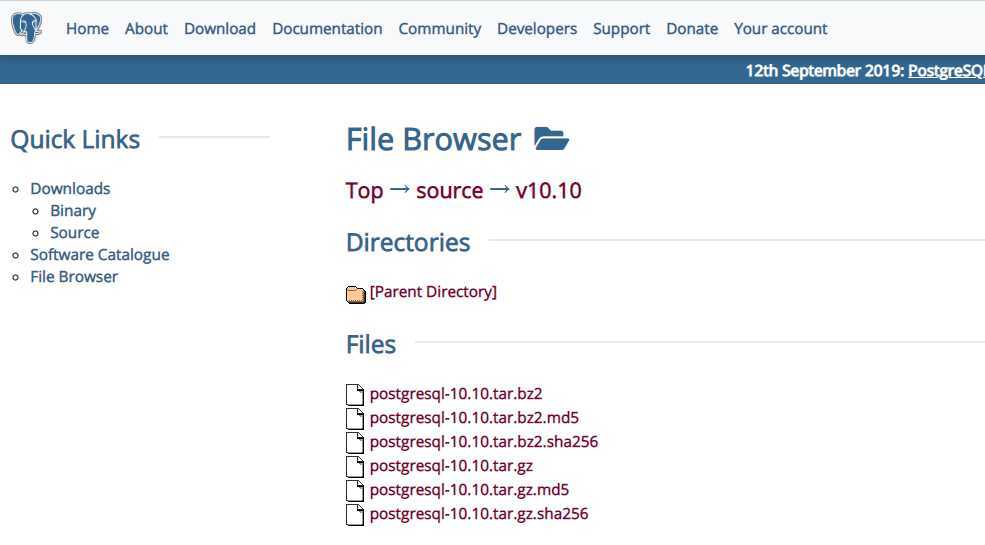The width and height of the screenshot is (985, 545).
Task: Open the PostgreSQL news link in the banner
Action: click(946, 70)
